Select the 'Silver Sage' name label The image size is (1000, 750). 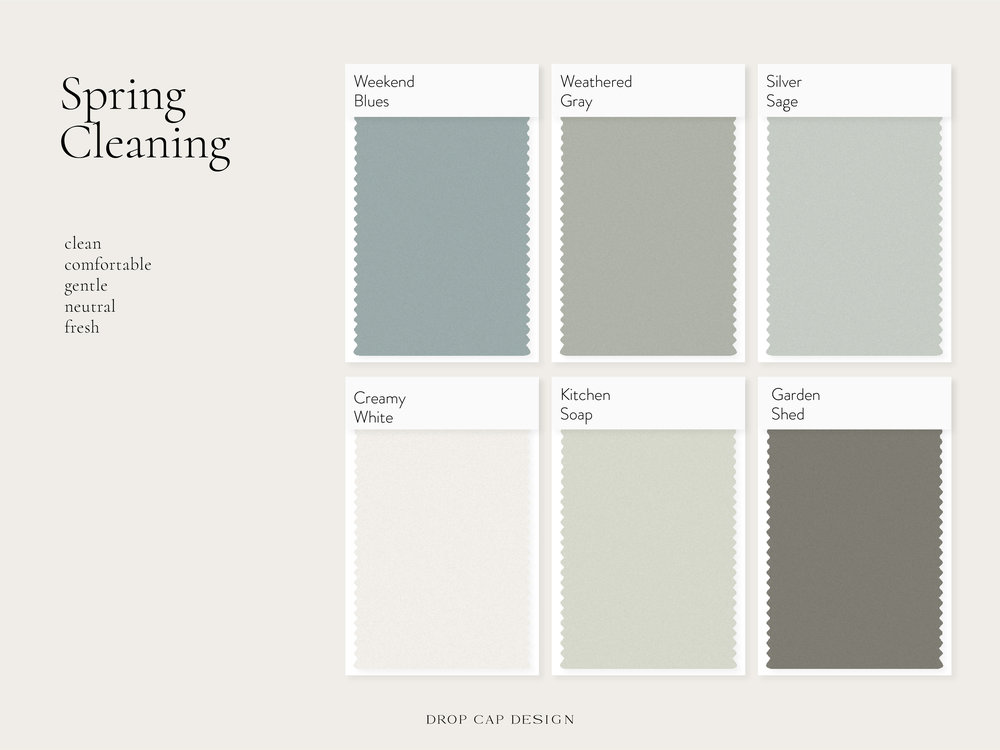click(784, 91)
